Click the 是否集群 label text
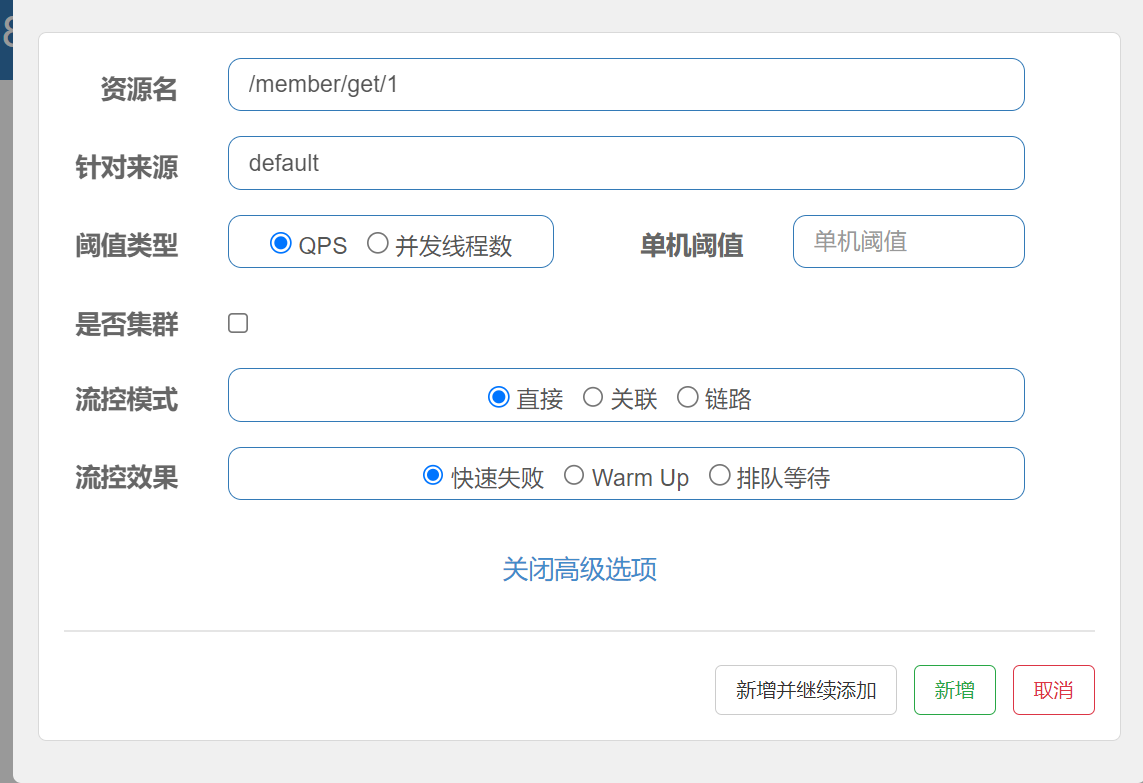This screenshot has width=1143, height=783. pyautogui.click(x=127, y=324)
